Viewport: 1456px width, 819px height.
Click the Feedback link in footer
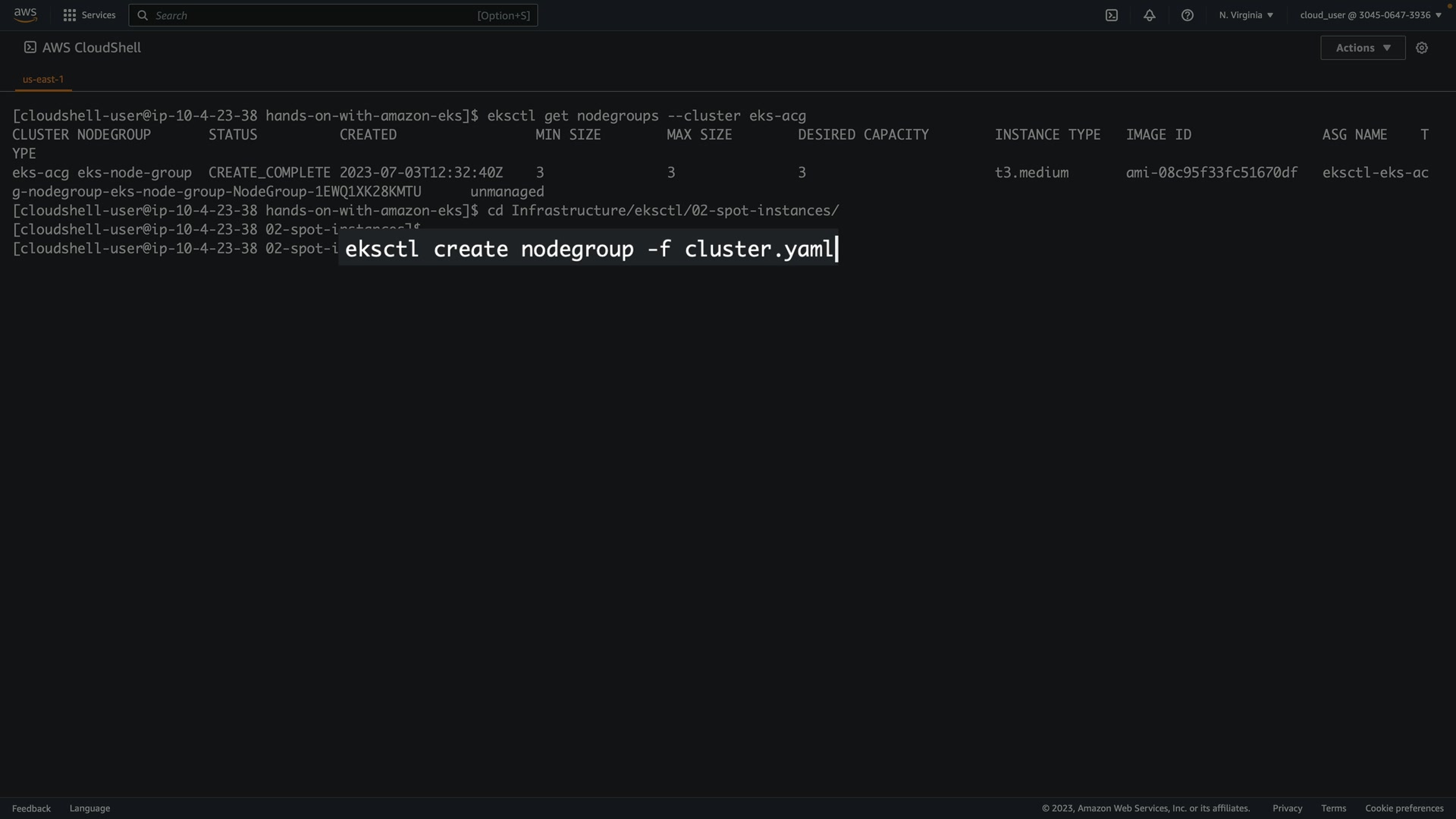(31, 808)
